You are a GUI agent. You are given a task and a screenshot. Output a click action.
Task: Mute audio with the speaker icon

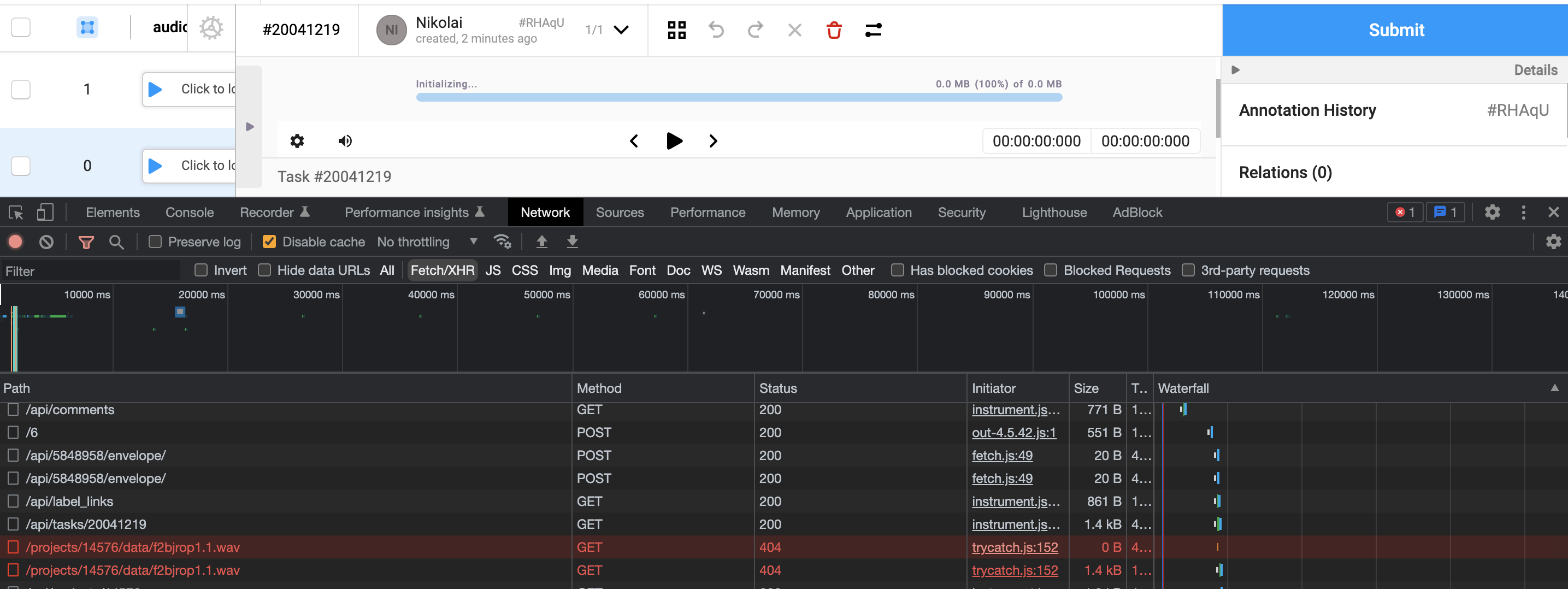(x=345, y=141)
